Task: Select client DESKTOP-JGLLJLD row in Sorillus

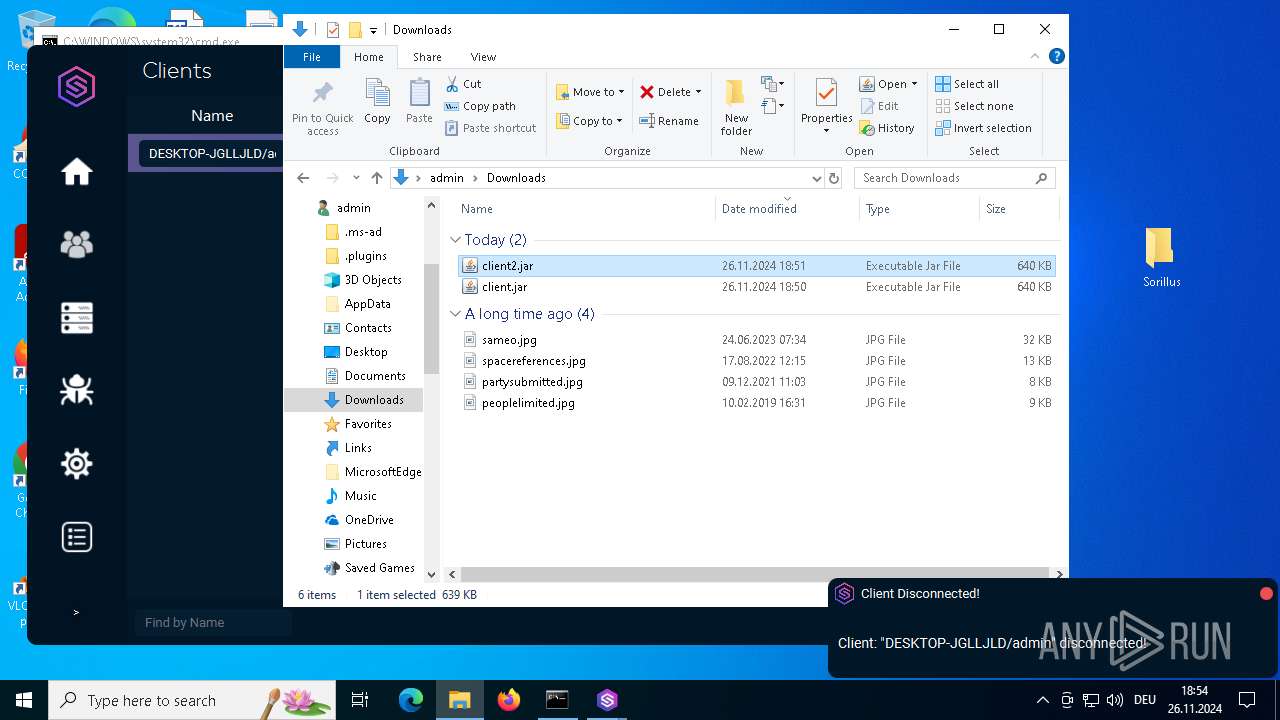Action: click(x=207, y=153)
